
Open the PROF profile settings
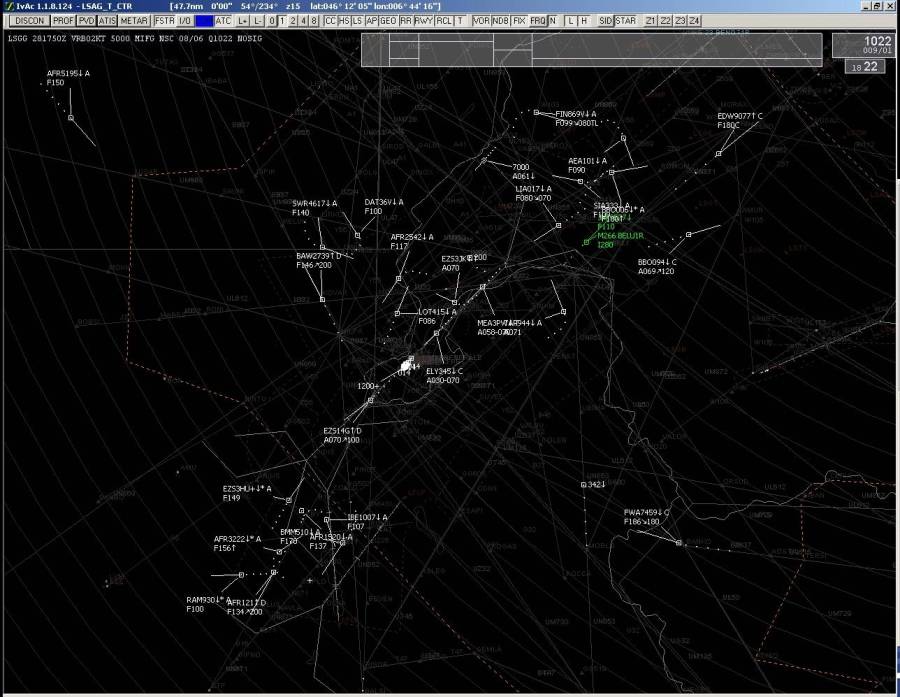[x=63, y=20]
